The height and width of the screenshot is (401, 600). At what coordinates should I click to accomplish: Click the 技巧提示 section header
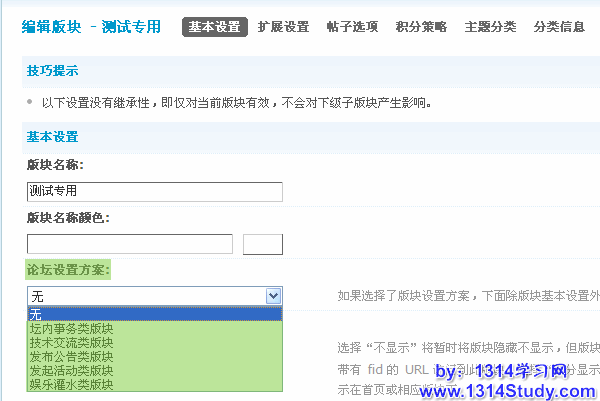pos(52,71)
